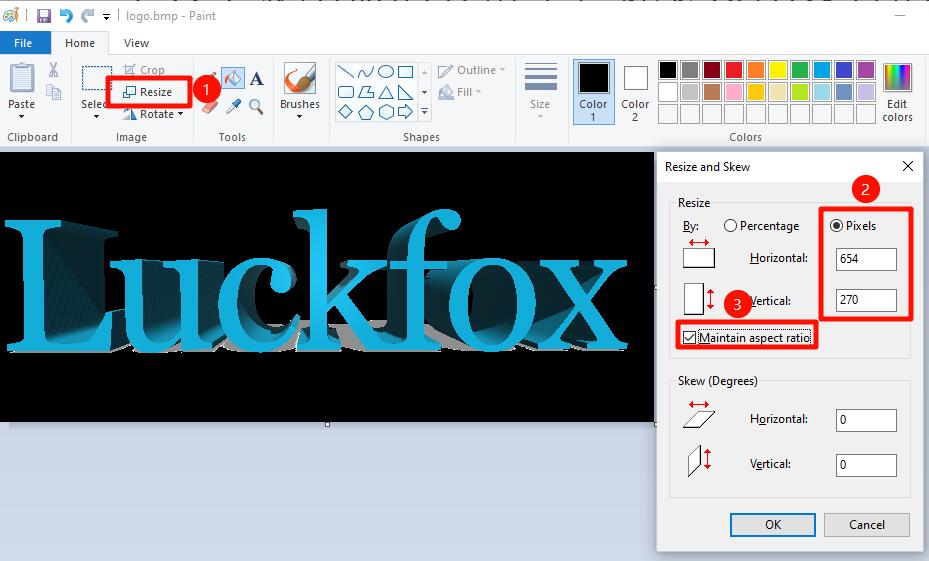
Task: Click the Brushes icon
Action: click(299, 78)
